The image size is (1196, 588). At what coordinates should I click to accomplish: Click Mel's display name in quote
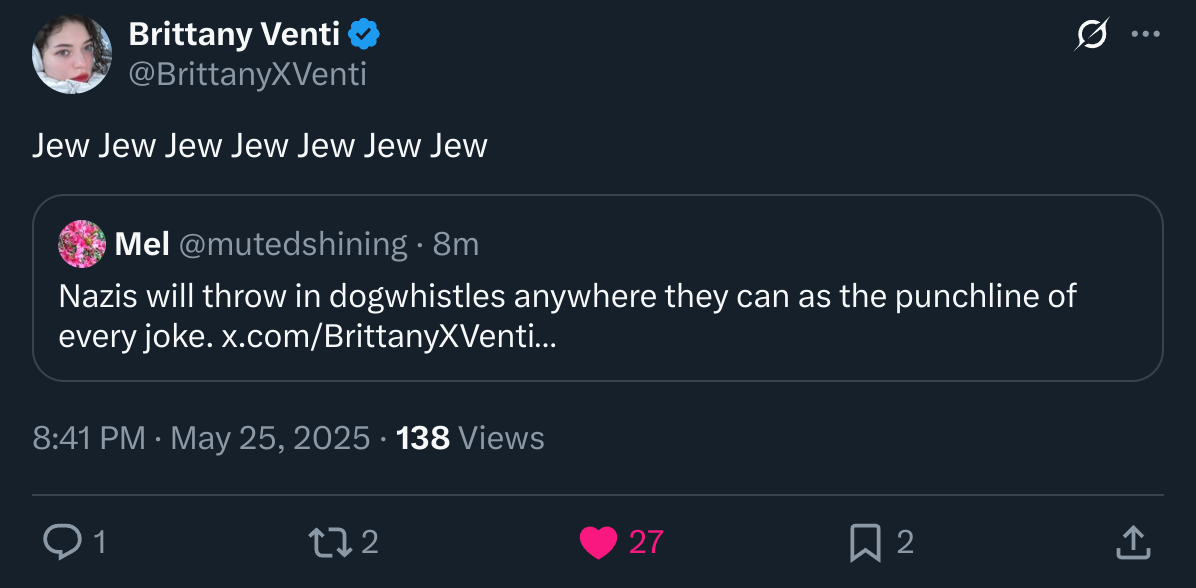click(142, 245)
